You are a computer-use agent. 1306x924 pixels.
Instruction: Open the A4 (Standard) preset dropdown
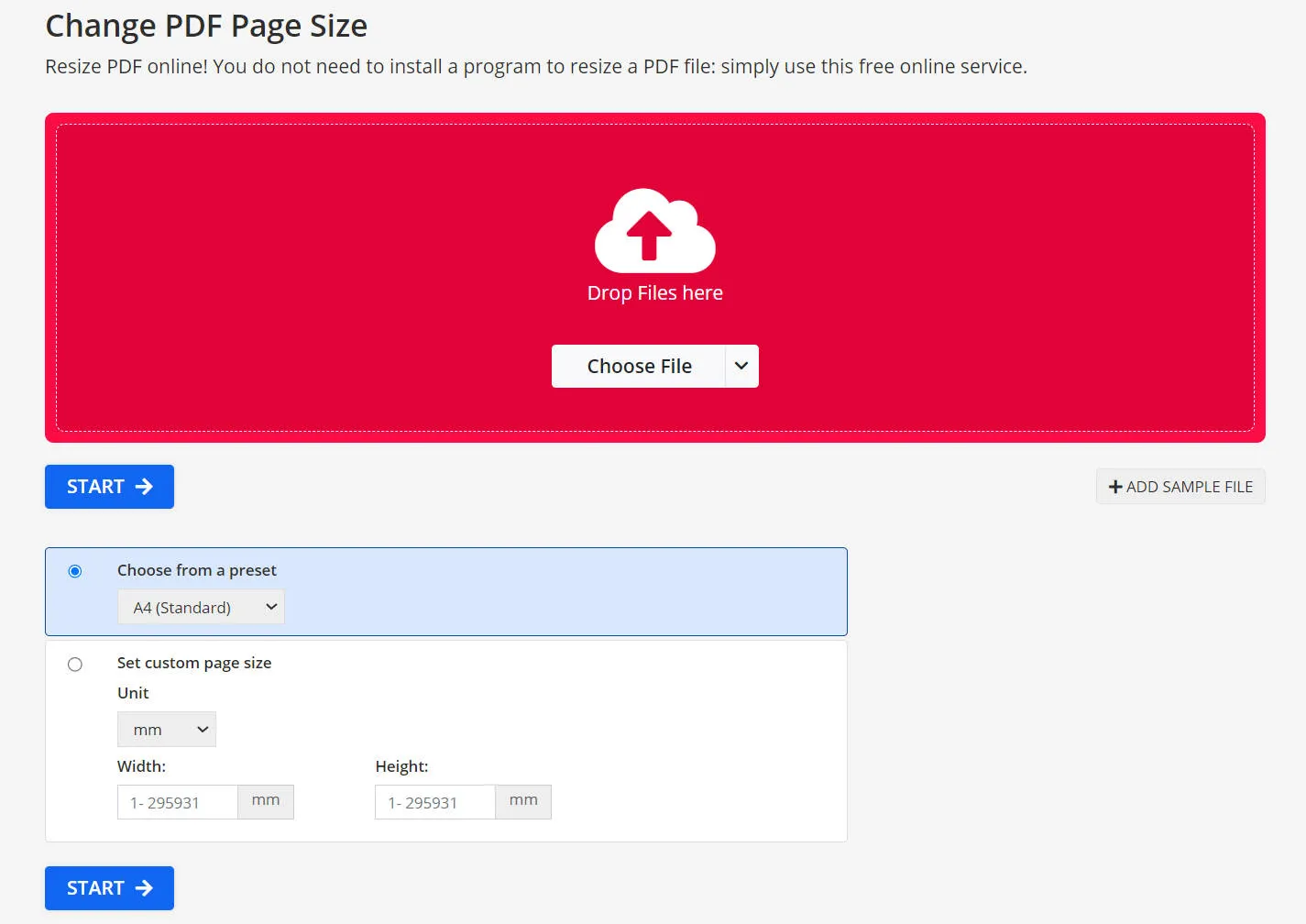click(201, 607)
